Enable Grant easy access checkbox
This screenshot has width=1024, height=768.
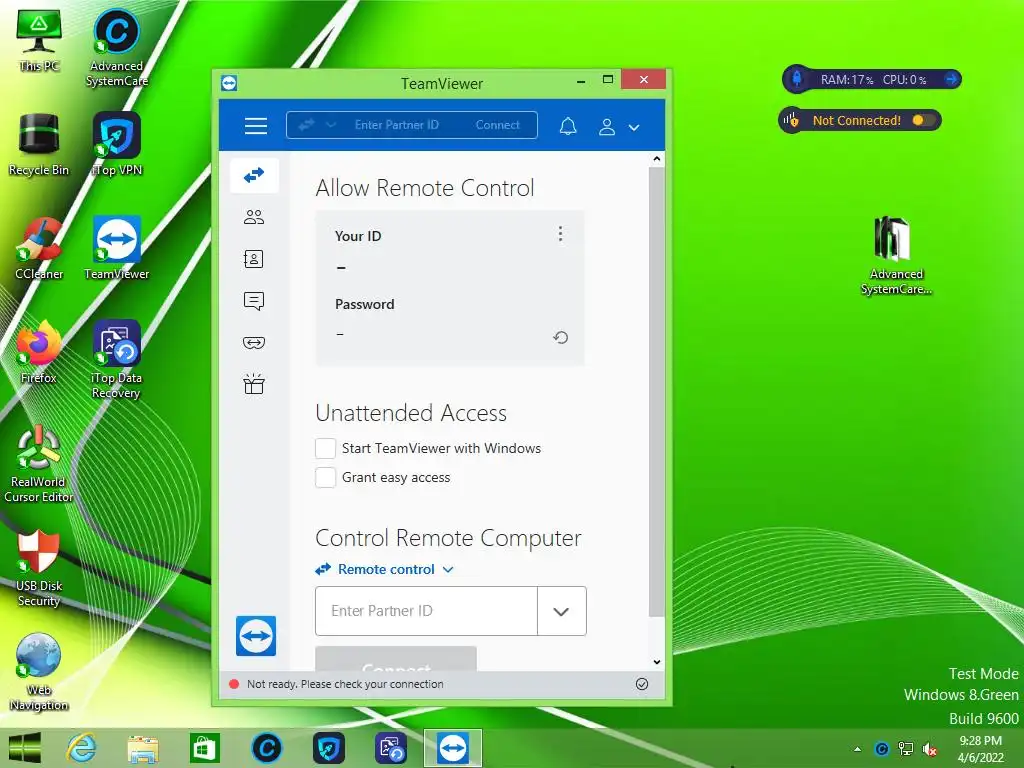pyautogui.click(x=325, y=477)
